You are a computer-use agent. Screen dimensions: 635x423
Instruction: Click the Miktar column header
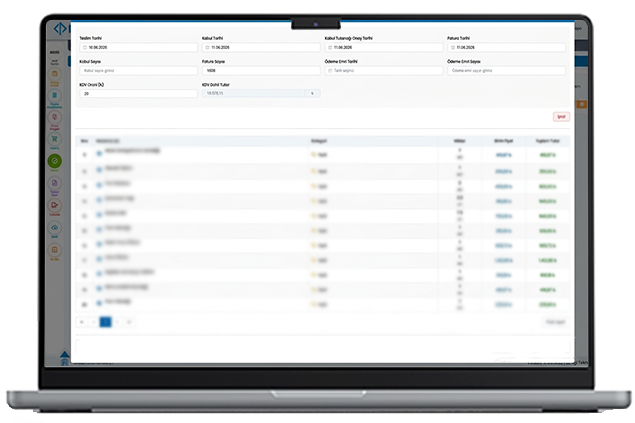(x=460, y=141)
